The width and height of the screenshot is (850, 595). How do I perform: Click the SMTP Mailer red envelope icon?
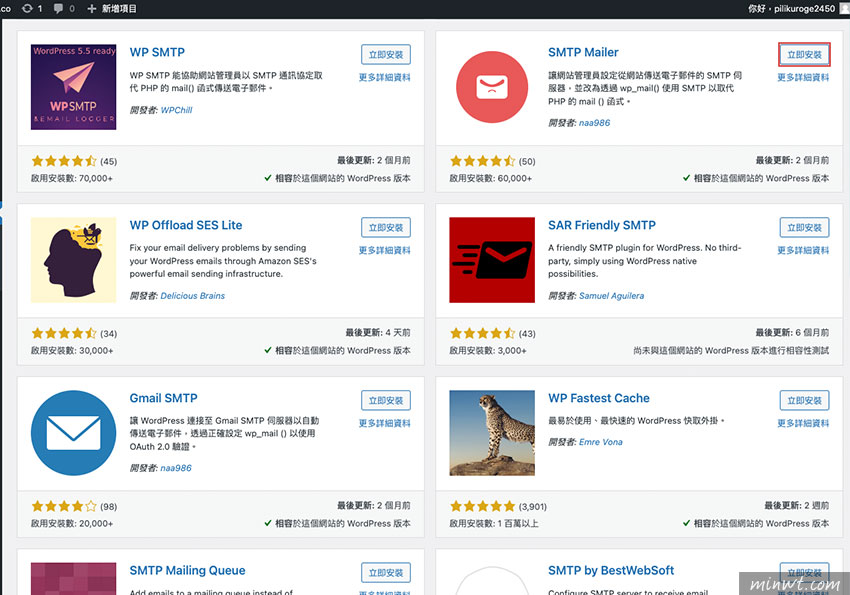point(492,87)
